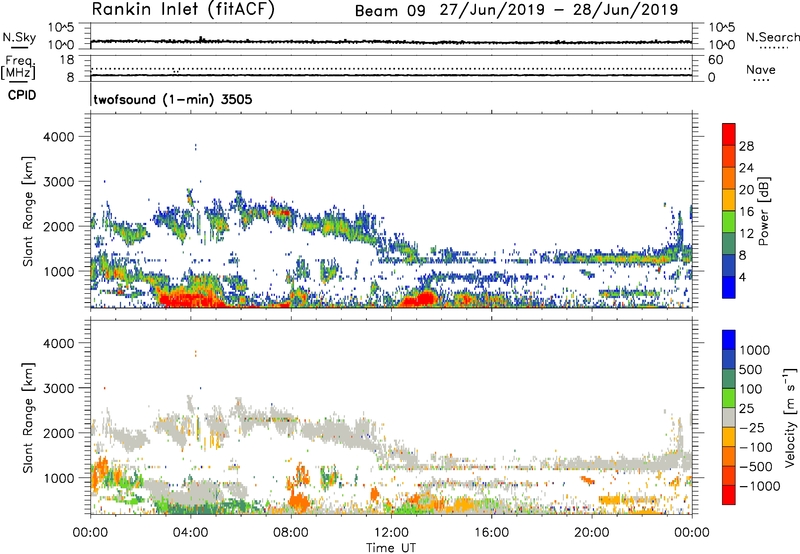The height and width of the screenshot is (554, 800).
Task: Click the Nave legend label
Action: pyautogui.click(x=761, y=70)
